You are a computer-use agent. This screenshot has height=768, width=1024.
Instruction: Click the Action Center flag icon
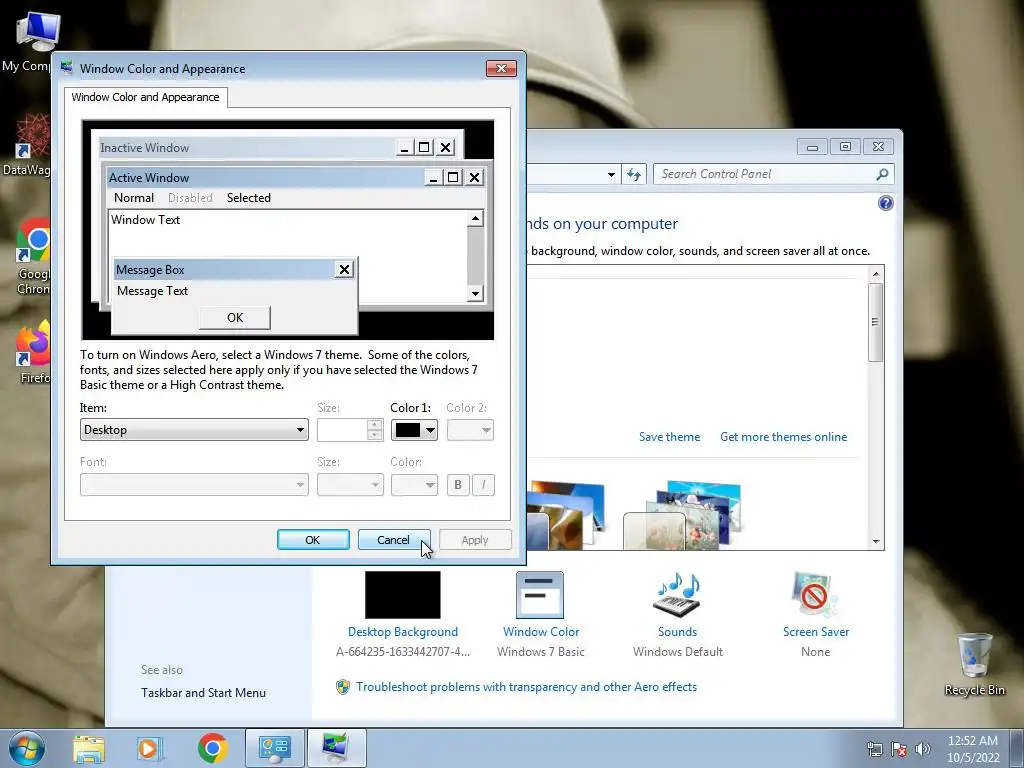pyautogui.click(x=899, y=749)
